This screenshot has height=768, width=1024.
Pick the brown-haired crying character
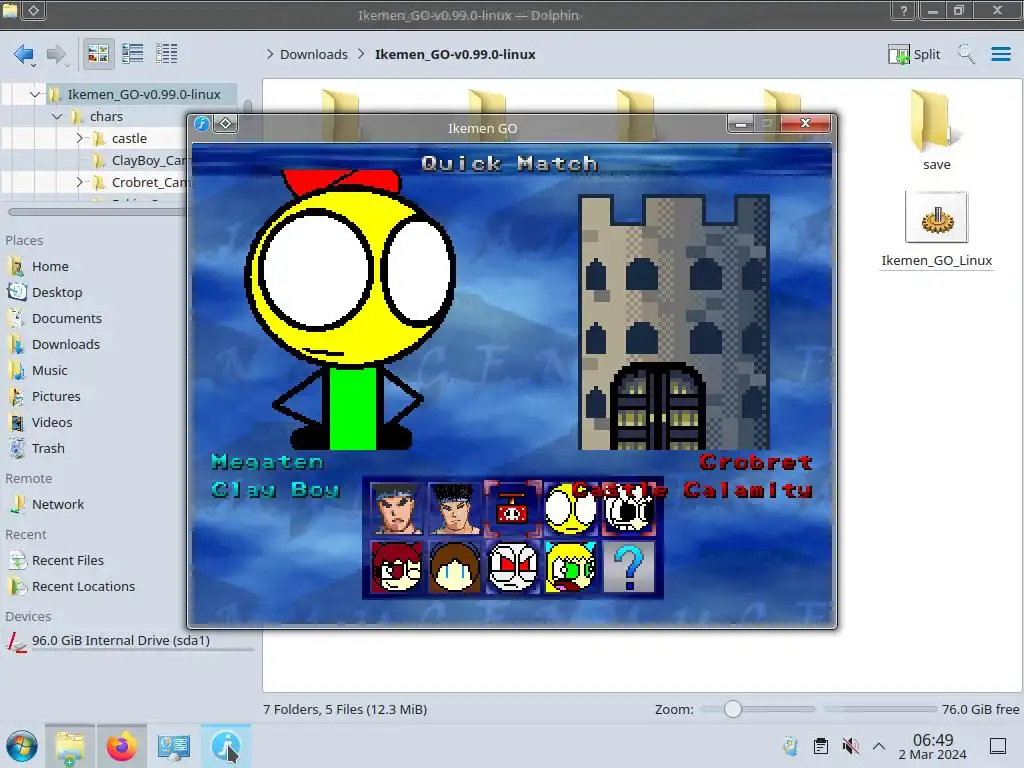[455, 567]
